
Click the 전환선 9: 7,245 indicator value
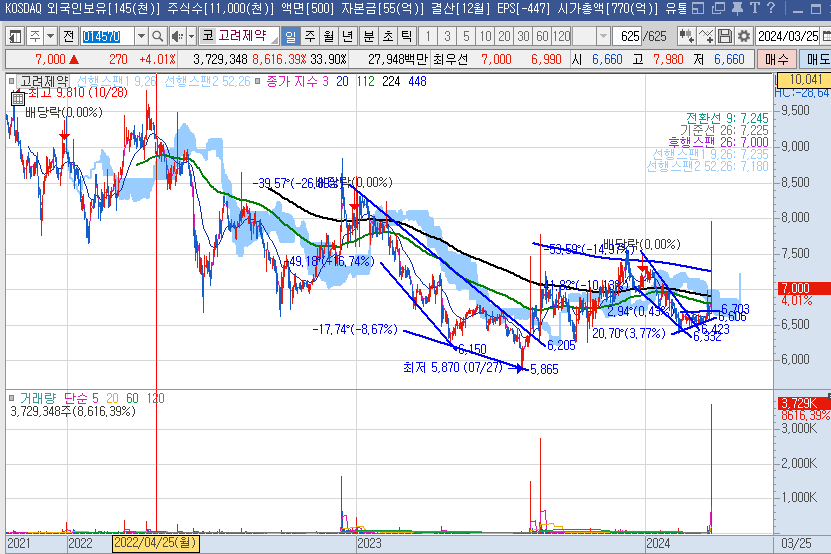727,118
